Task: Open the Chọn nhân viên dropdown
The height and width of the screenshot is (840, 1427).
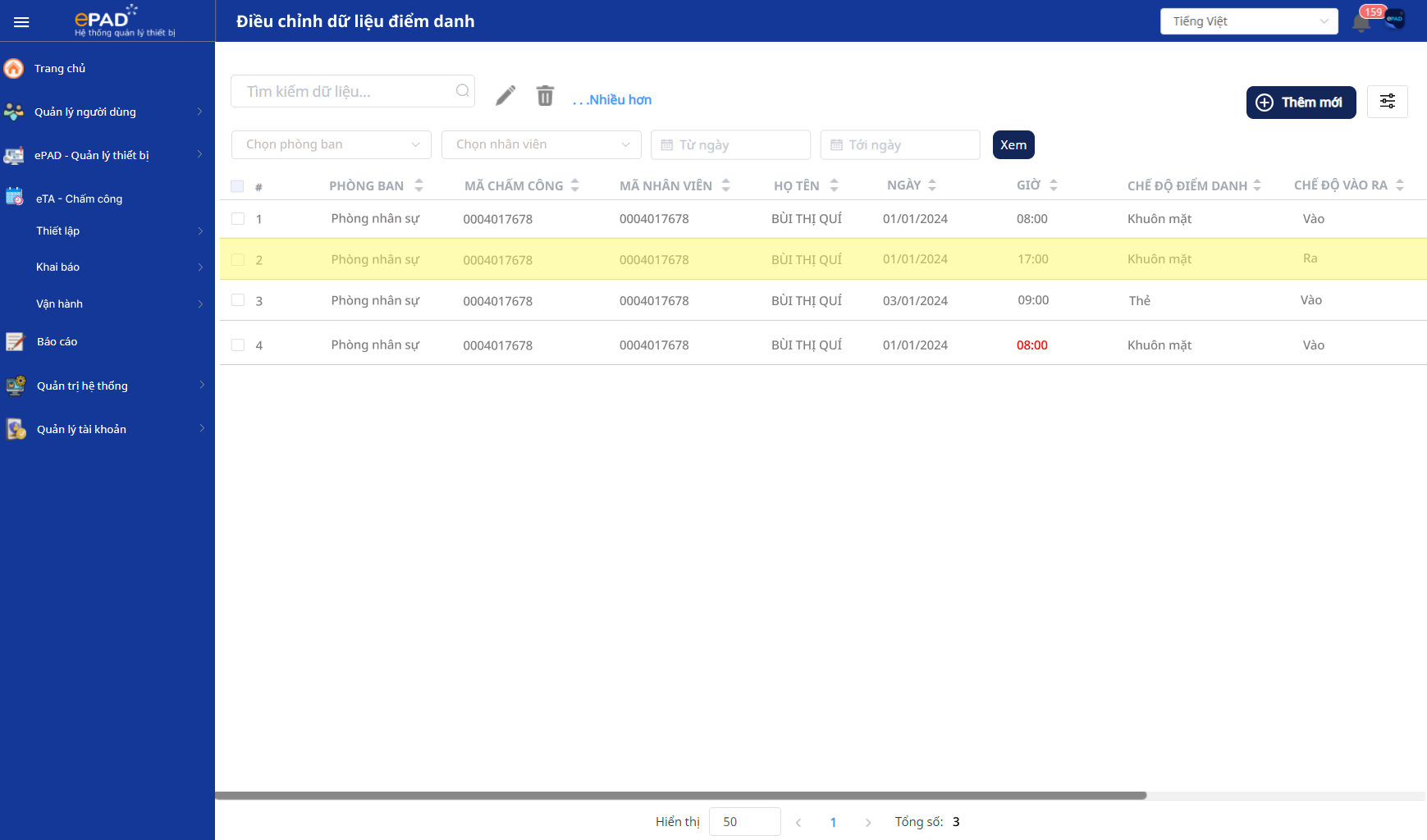Action: [542, 144]
